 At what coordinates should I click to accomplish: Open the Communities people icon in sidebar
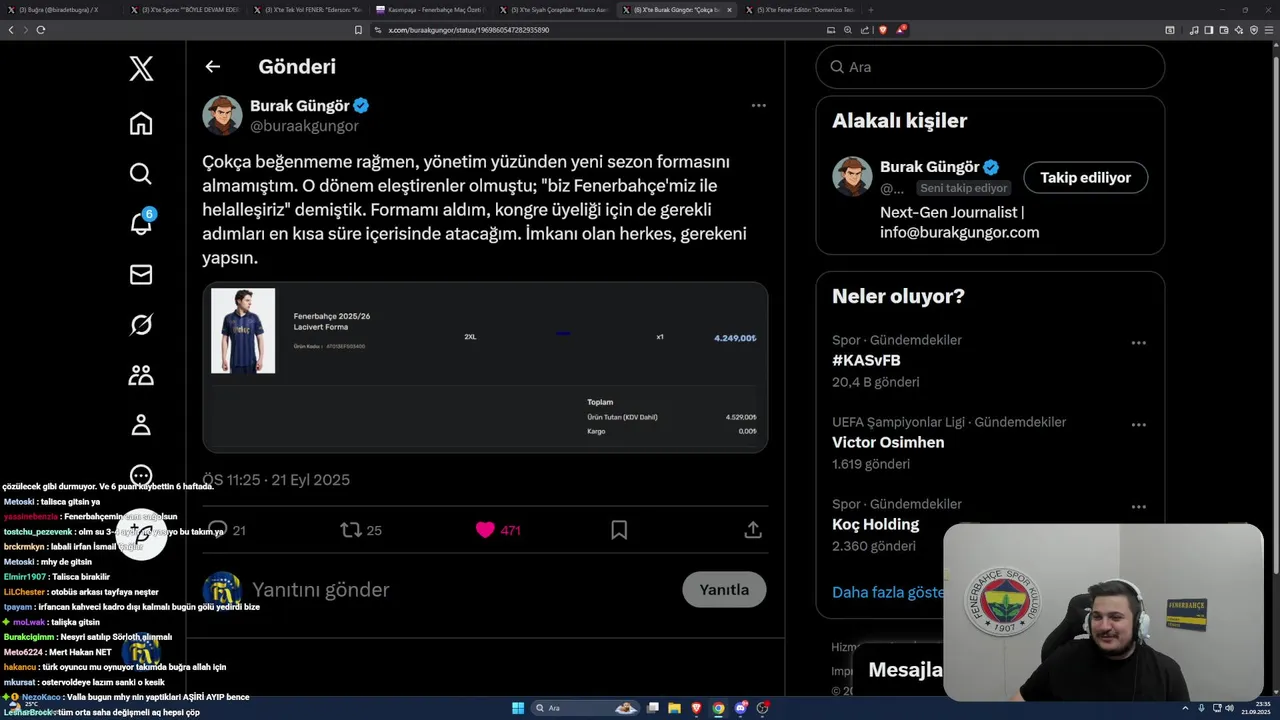pos(141,375)
